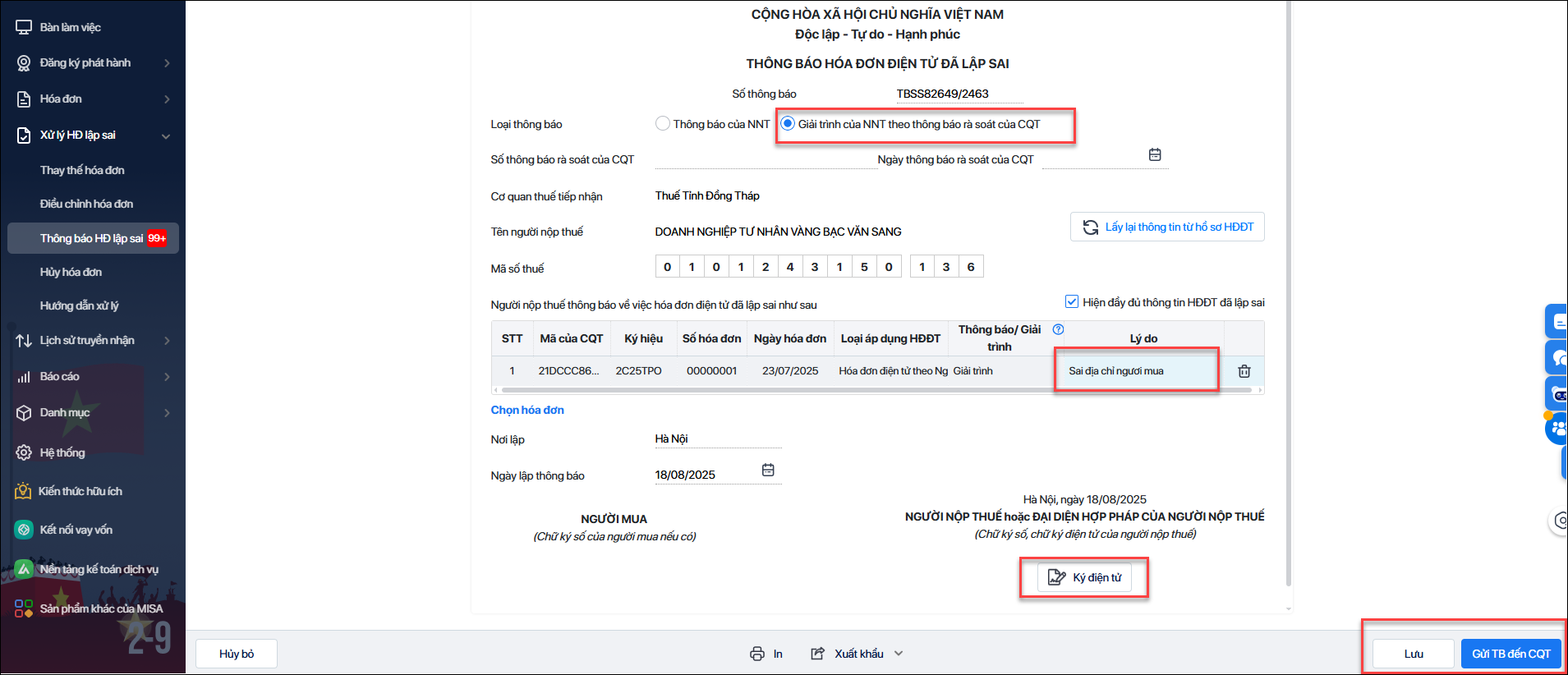Click the Sản phẩm khác của MISA icon
Viewport: 1568px width, 675px height.
24,608
